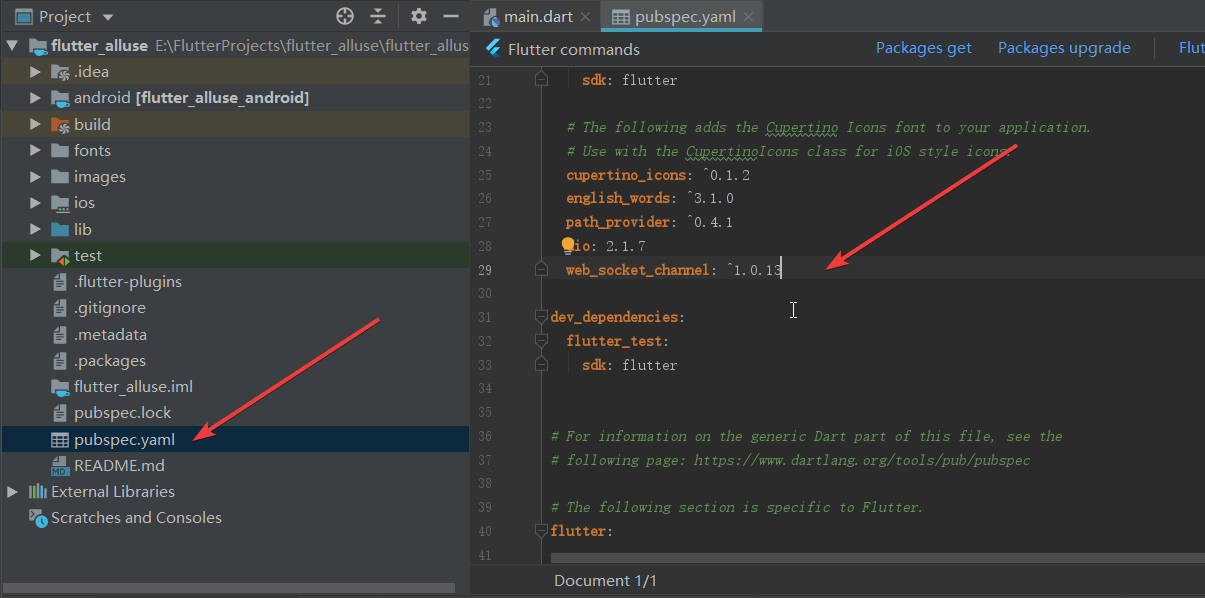Screen dimensions: 1205x598
Task: Select Scratches and Consoles
Action: (136, 517)
